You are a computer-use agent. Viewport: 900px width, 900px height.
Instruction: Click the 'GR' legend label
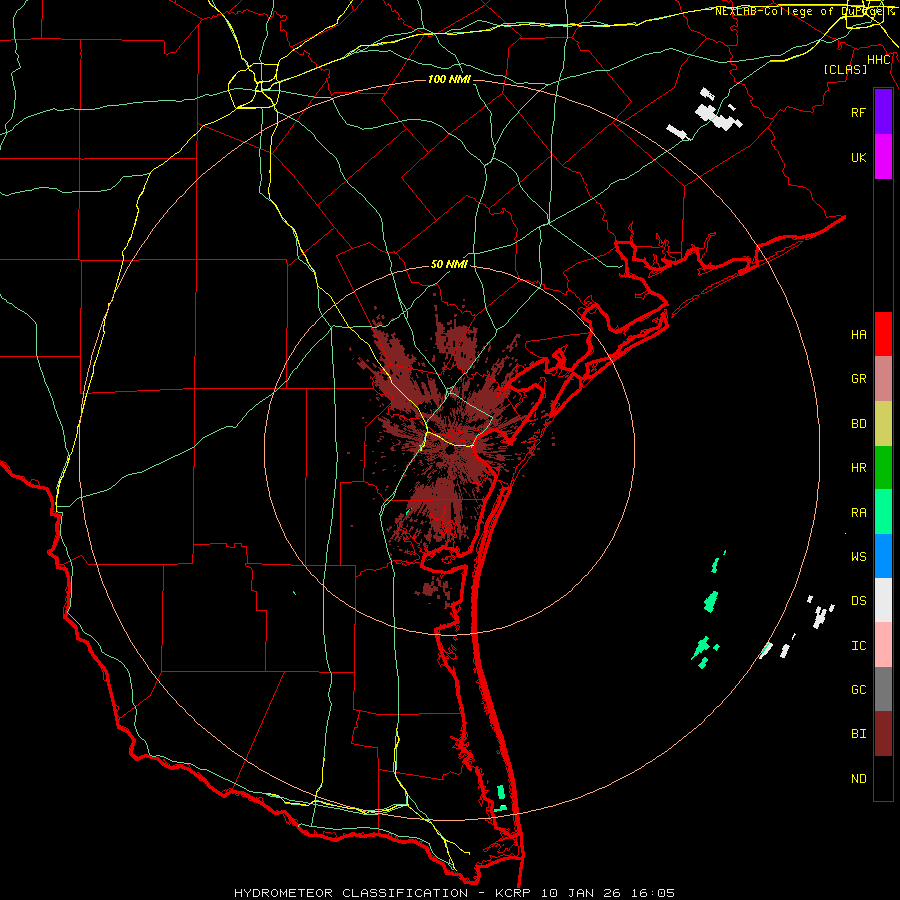(x=859, y=379)
